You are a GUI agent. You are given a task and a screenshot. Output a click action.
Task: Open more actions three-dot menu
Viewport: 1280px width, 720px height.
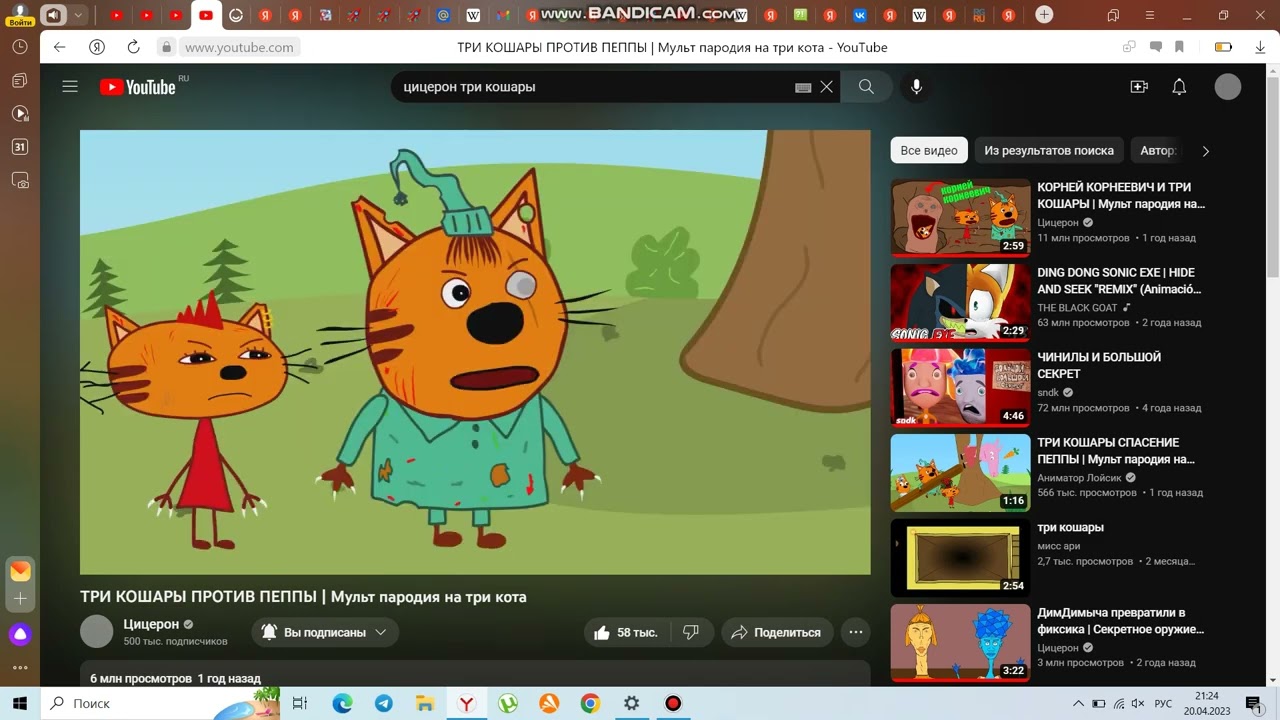point(855,632)
